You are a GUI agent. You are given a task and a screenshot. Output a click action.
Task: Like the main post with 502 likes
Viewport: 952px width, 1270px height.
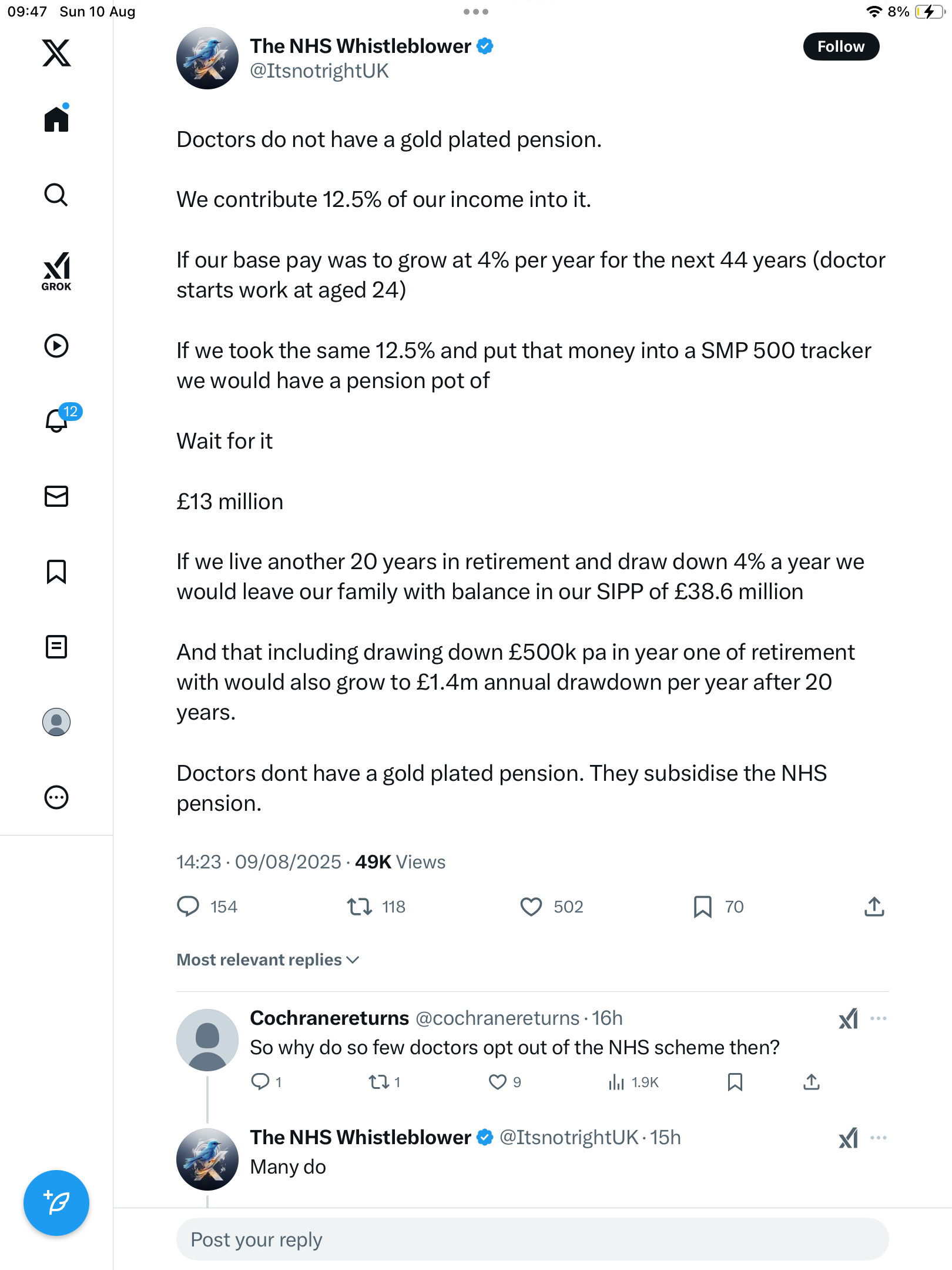click(x=531, y=907)
